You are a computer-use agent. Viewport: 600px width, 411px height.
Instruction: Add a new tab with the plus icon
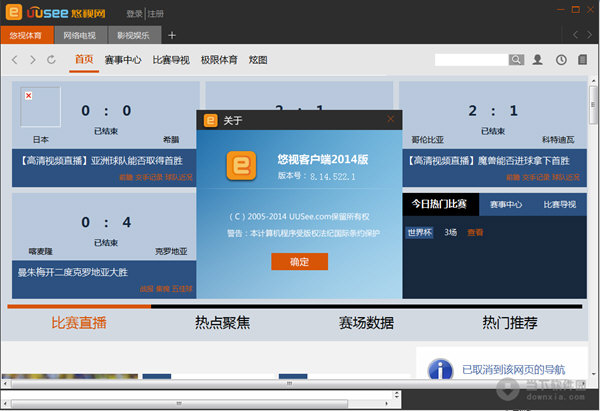[172, 36]
